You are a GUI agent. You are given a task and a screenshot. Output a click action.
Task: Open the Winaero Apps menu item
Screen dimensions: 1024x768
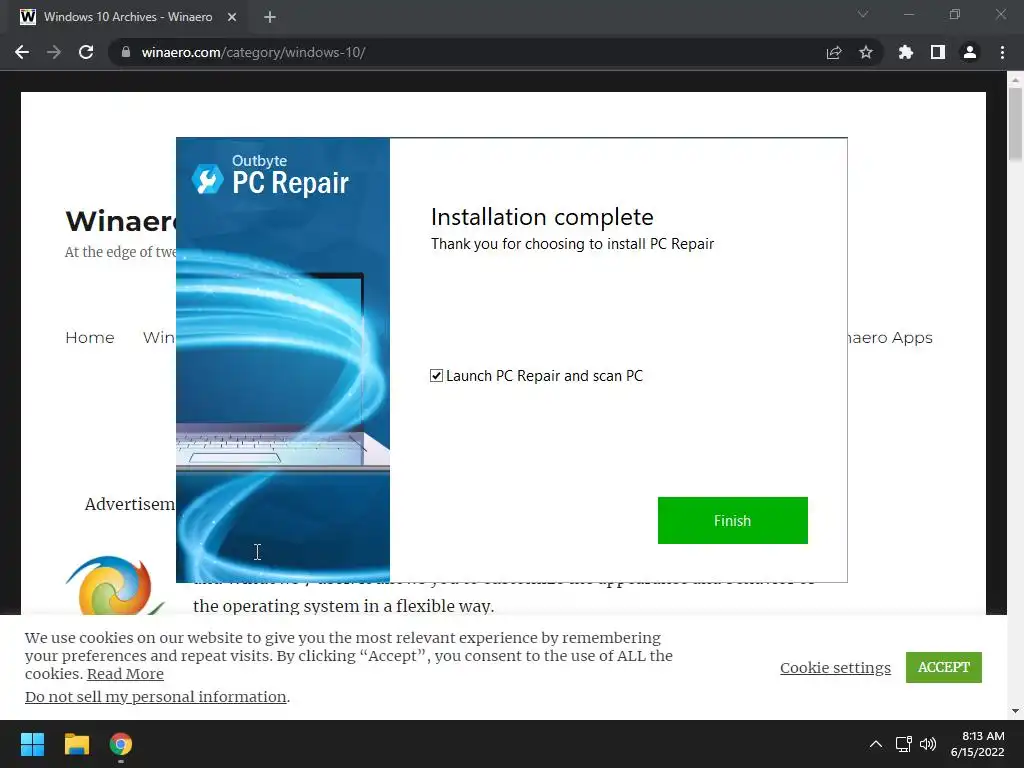(x=890, y=338)
